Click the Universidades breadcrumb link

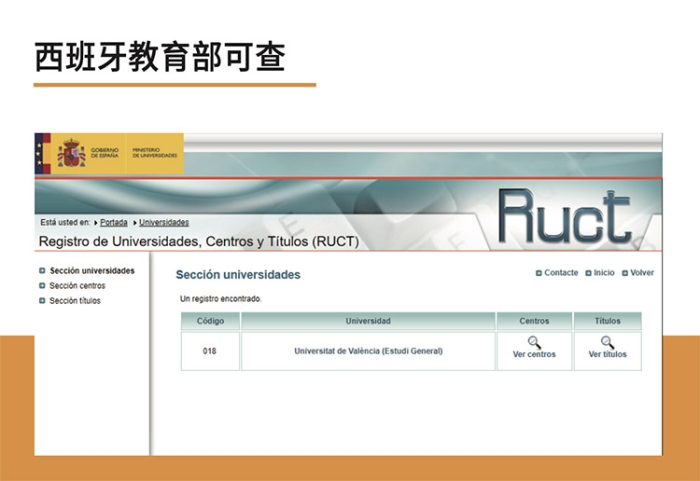(164, 222)
